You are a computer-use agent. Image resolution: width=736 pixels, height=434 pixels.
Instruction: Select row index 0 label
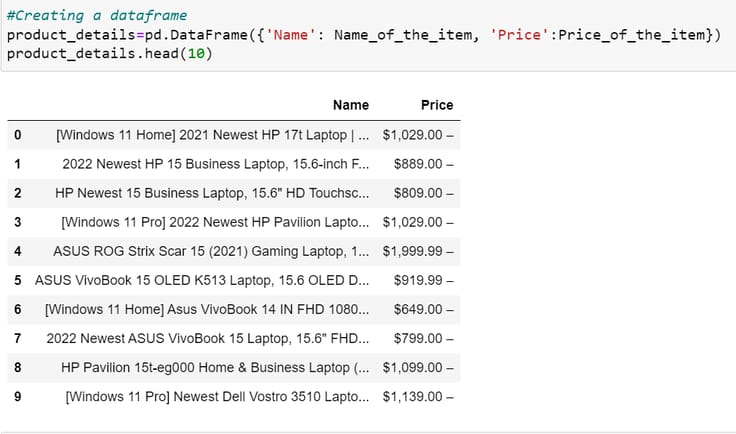[17, 135]
